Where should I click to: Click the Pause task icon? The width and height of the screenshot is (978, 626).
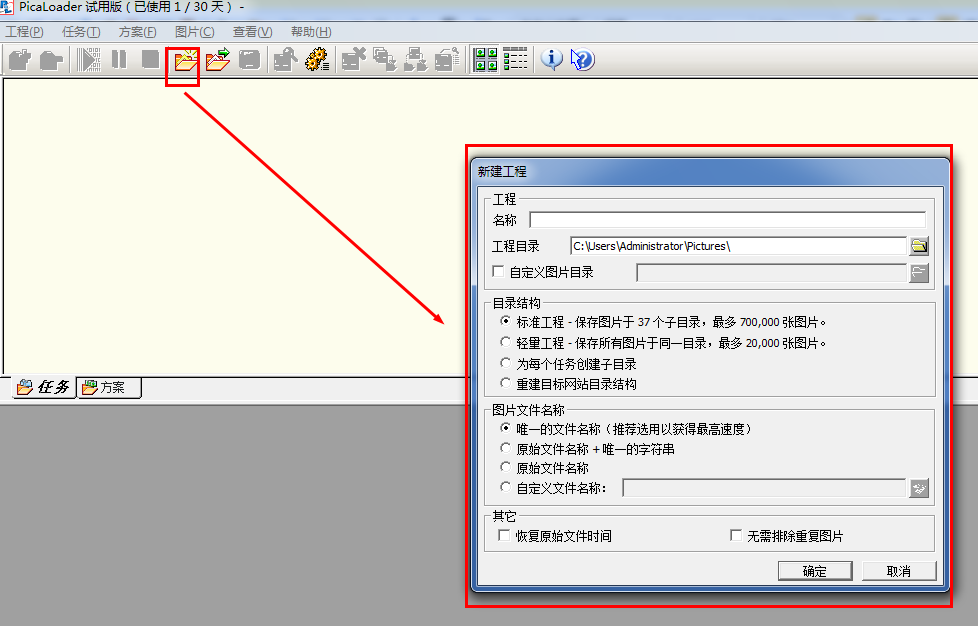(x=119, y=60)
